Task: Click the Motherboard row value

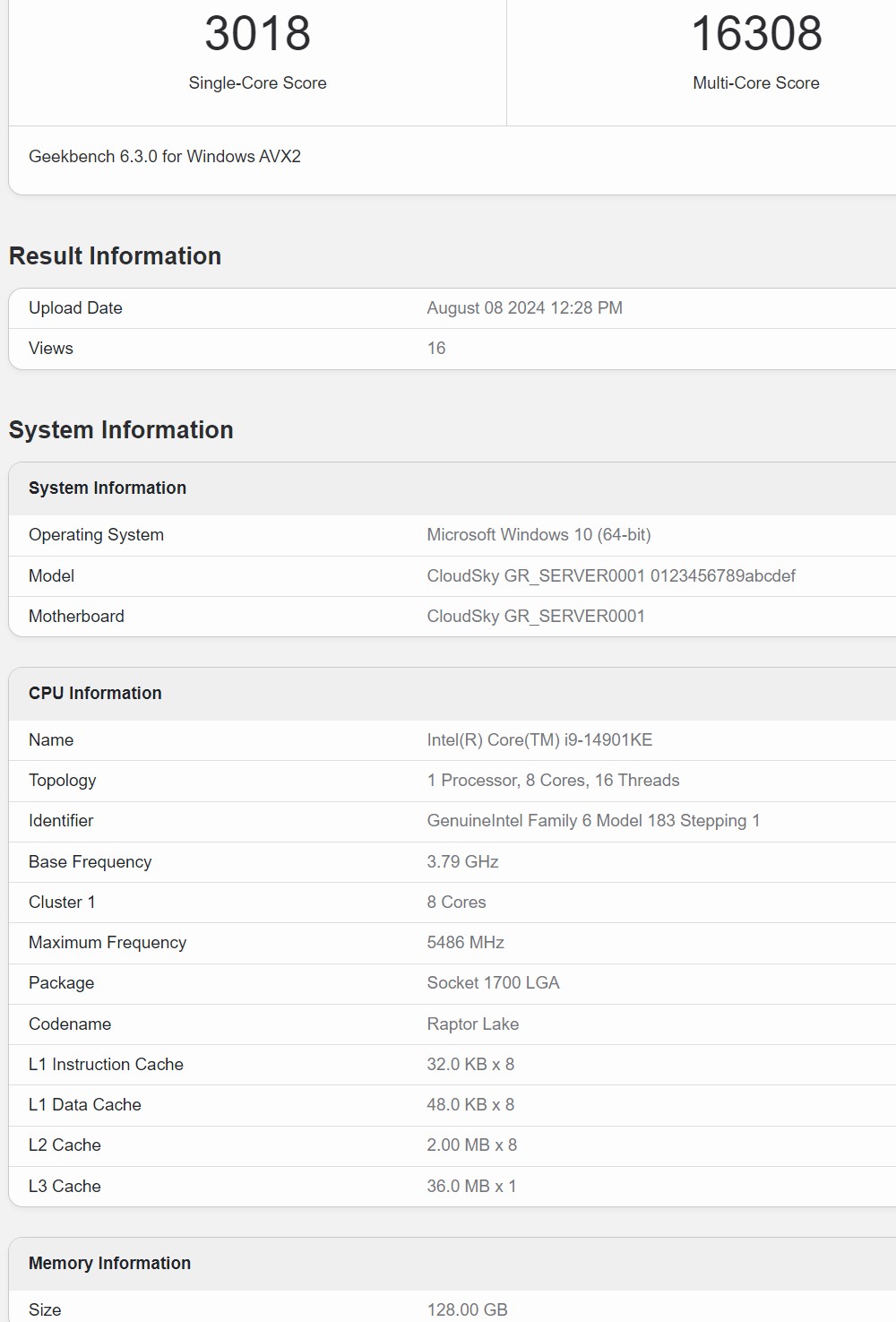Action: click(x=536, y=617)
